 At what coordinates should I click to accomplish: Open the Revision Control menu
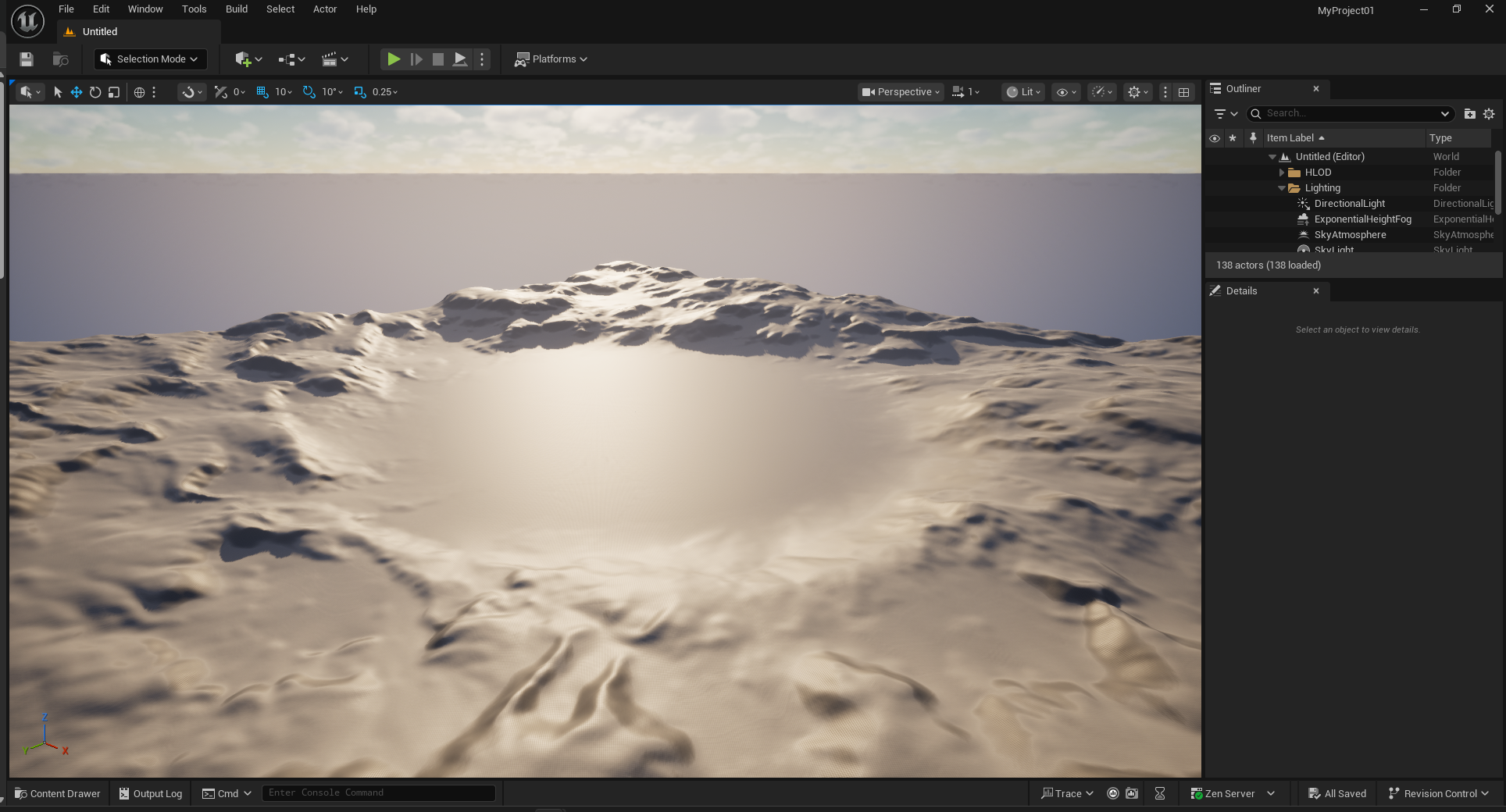pos(1439,793)
